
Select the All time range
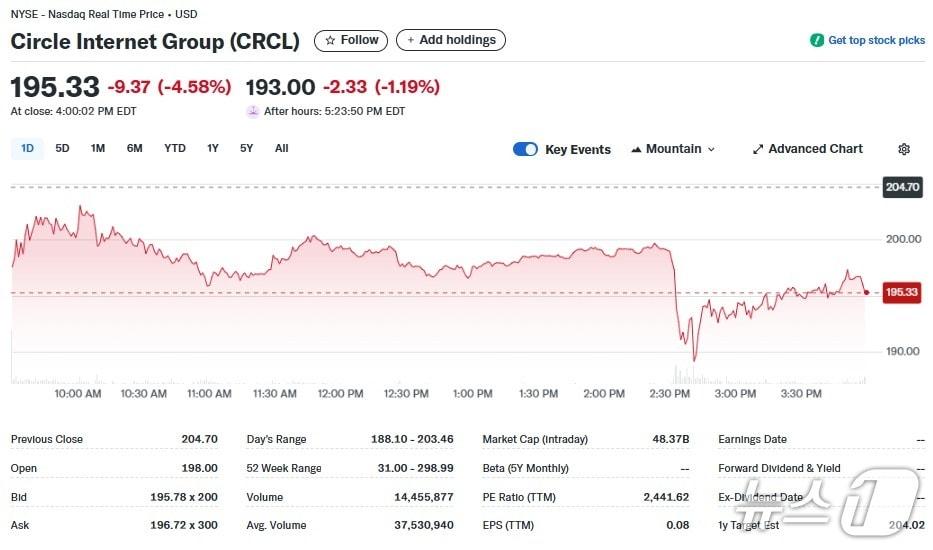(x=282, y=148)
